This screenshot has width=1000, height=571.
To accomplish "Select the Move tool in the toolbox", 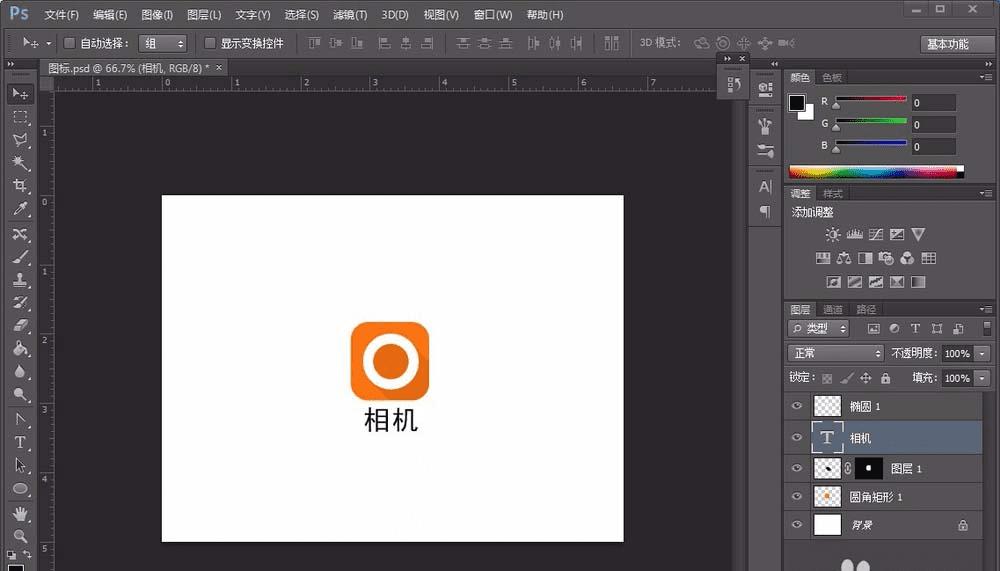I will (19, 93).
